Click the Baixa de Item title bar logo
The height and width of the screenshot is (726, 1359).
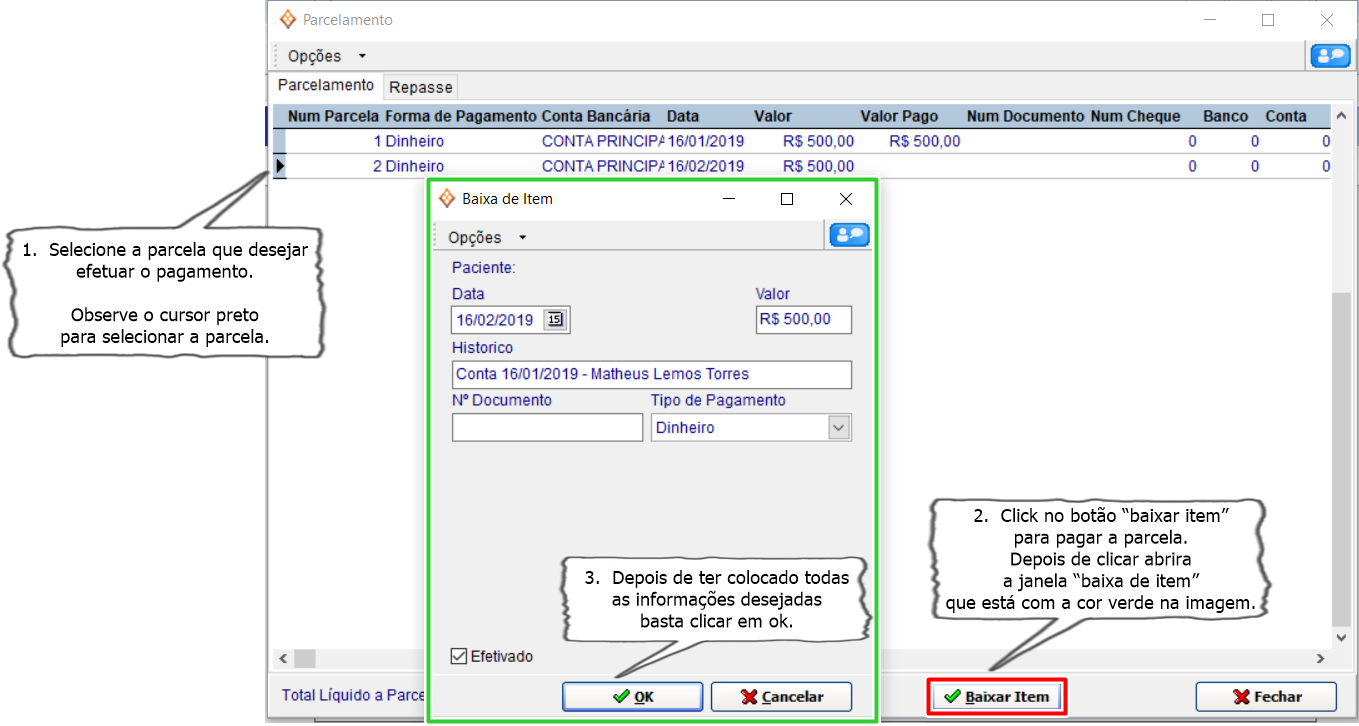tap(447, 199)
